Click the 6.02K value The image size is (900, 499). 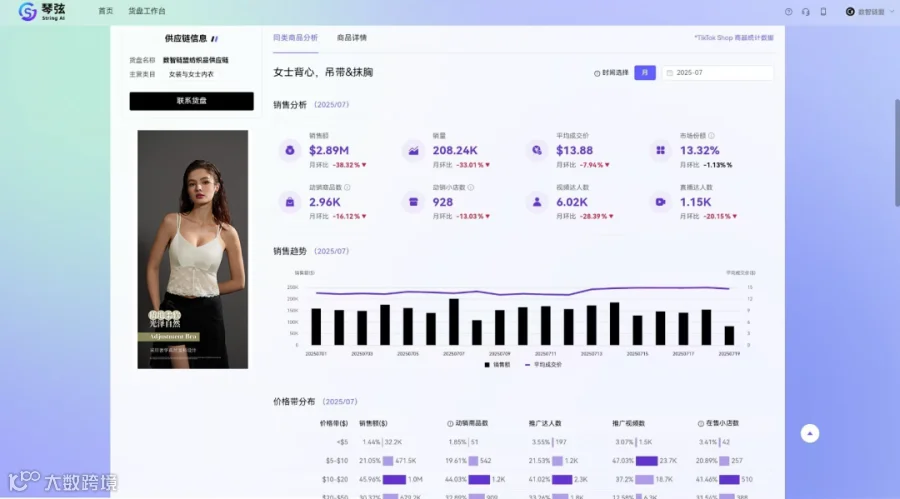point(572,202)
